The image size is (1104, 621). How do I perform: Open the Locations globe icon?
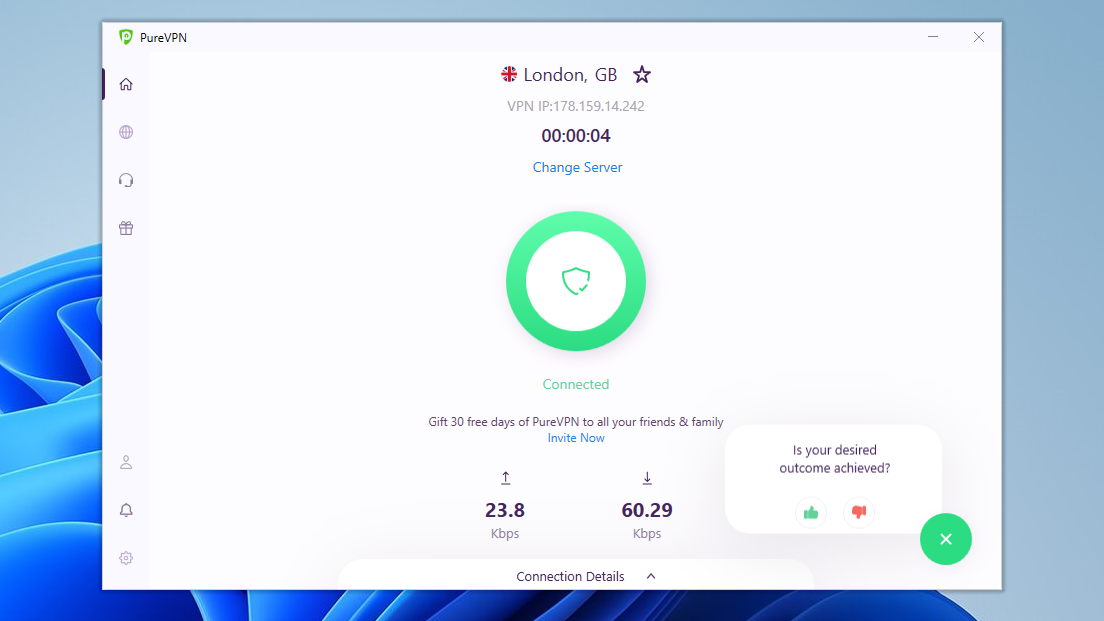tap(126, 132)
